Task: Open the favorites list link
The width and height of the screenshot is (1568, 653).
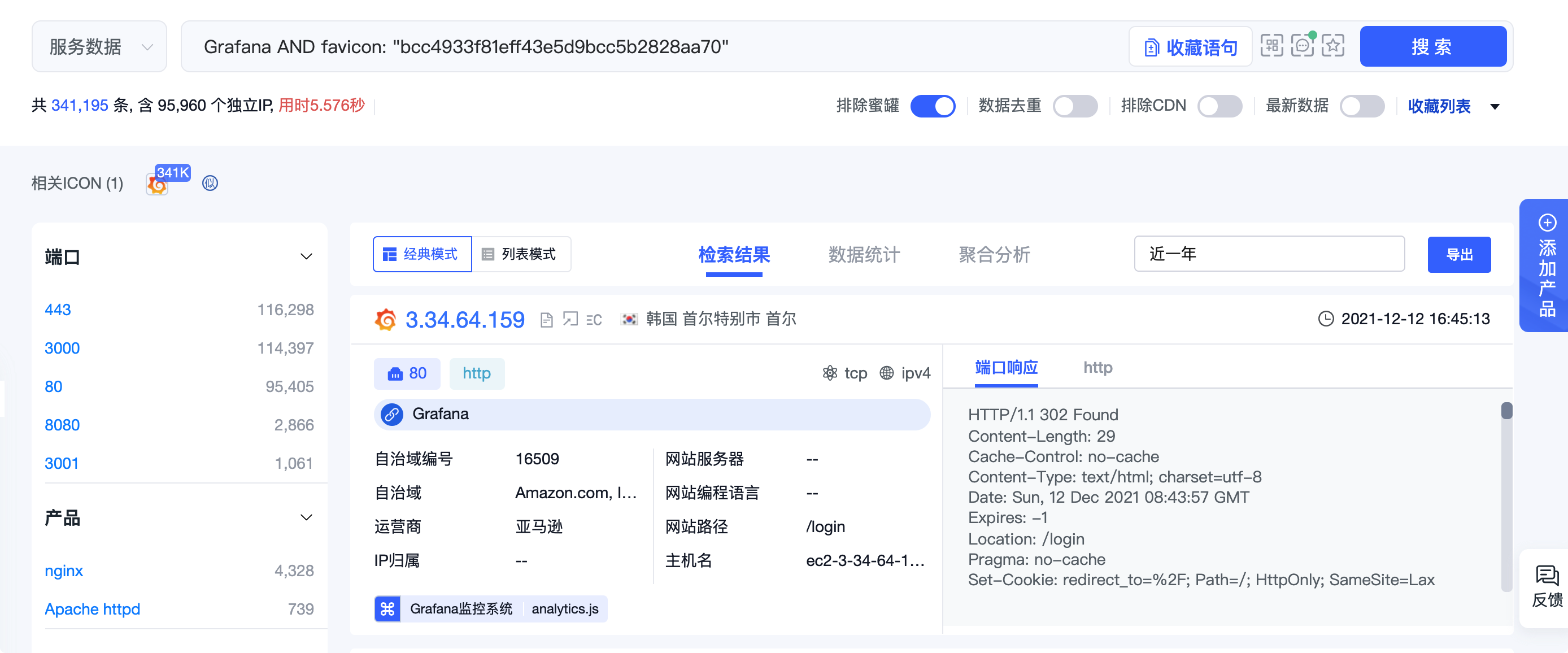Action: [1439, 107]
